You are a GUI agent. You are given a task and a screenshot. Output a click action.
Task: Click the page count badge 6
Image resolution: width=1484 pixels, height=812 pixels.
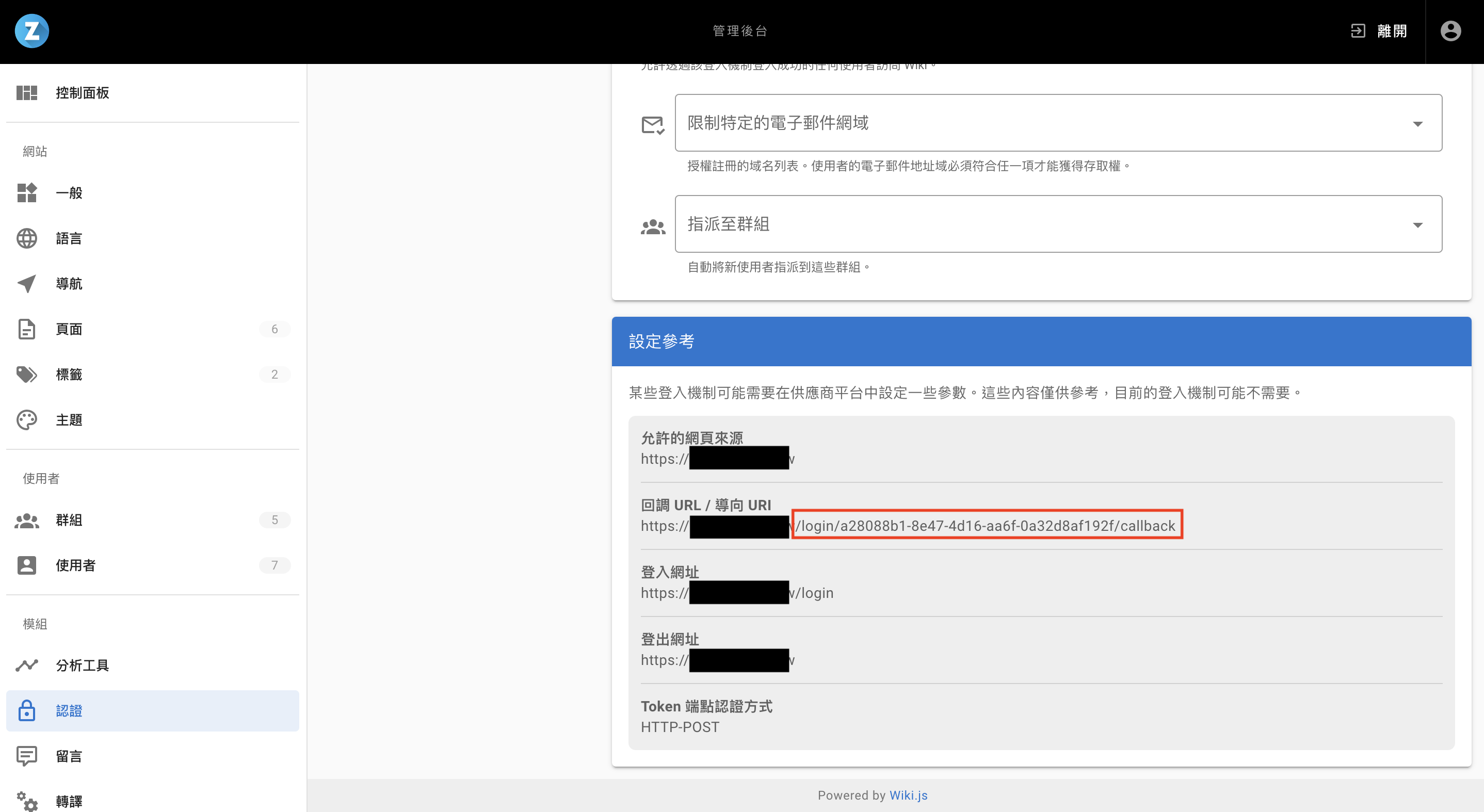point(275,329)
